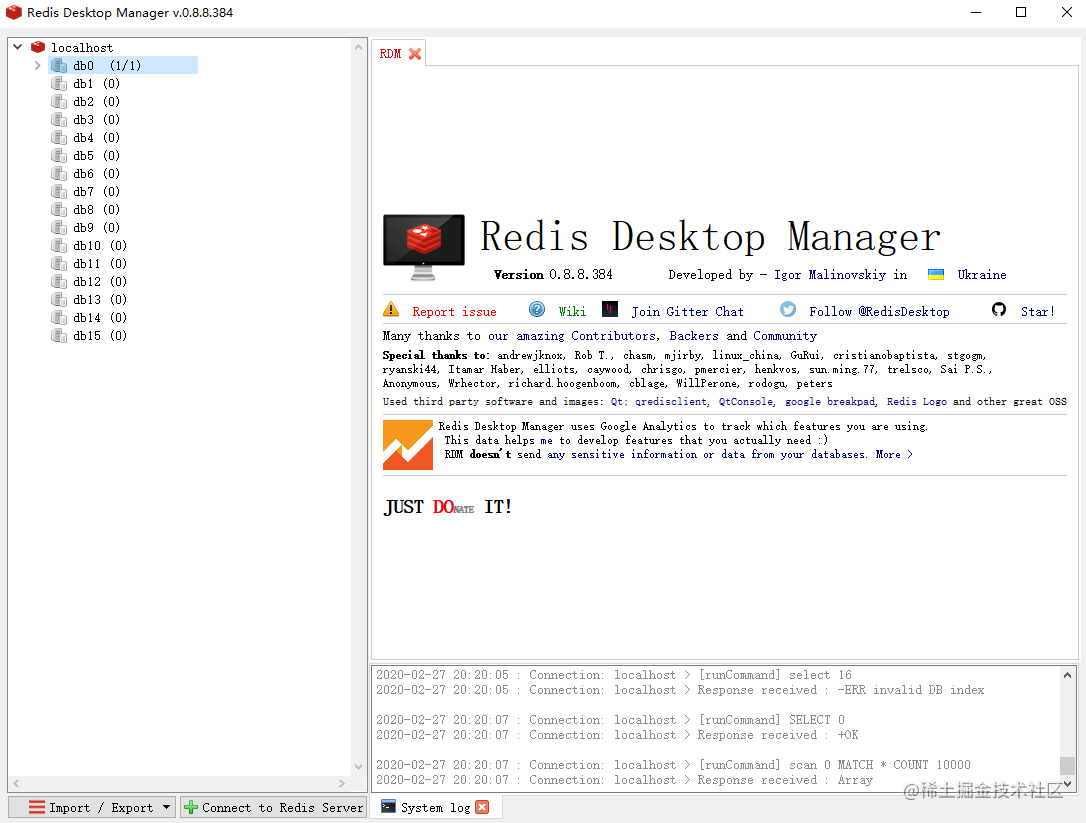1086x823 pixels.
Task: Click the yellow warning triangle icon
Action: (x=391, y=309)
